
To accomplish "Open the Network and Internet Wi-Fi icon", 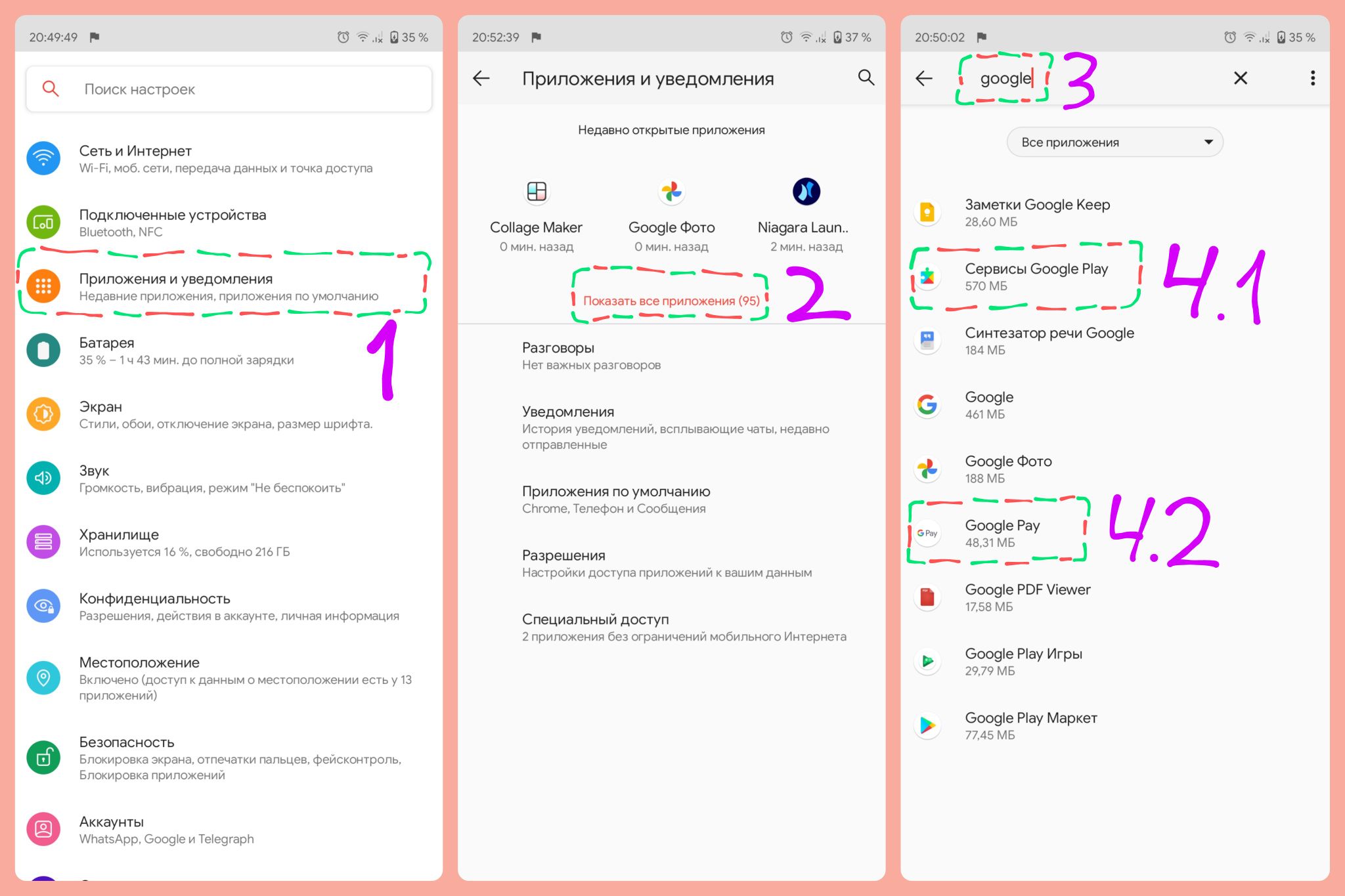I will pyautogui.click(x=43, y=158).
